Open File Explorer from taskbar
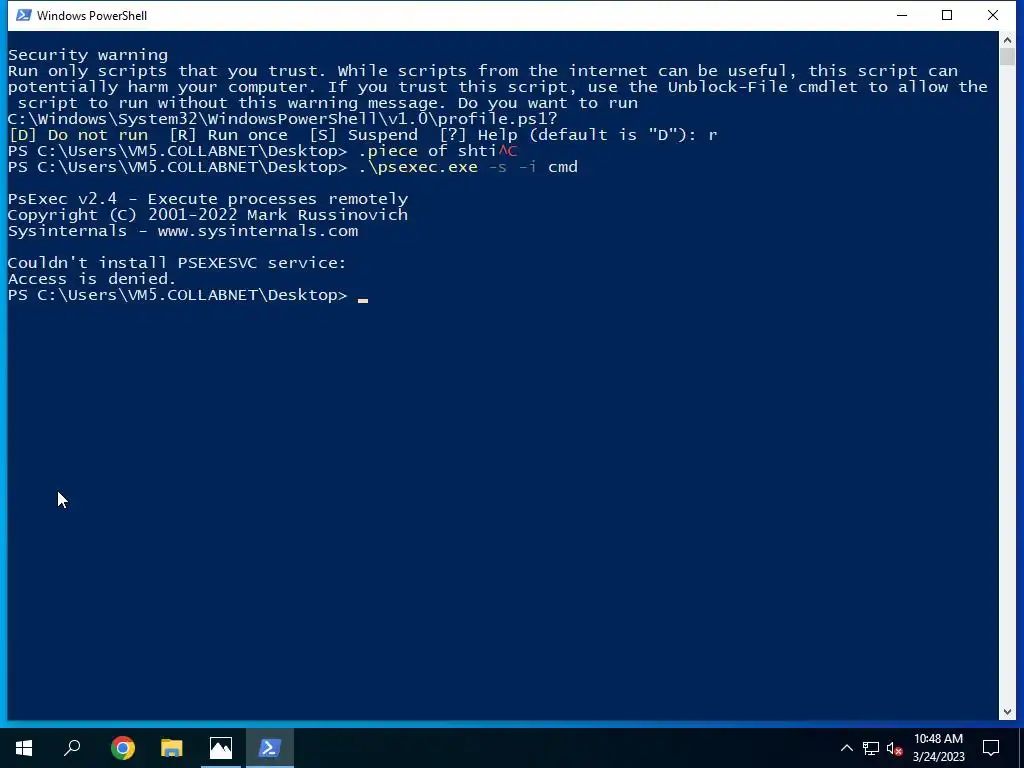1024x768 pixels. pyautogui.click(x=172, y=748)
